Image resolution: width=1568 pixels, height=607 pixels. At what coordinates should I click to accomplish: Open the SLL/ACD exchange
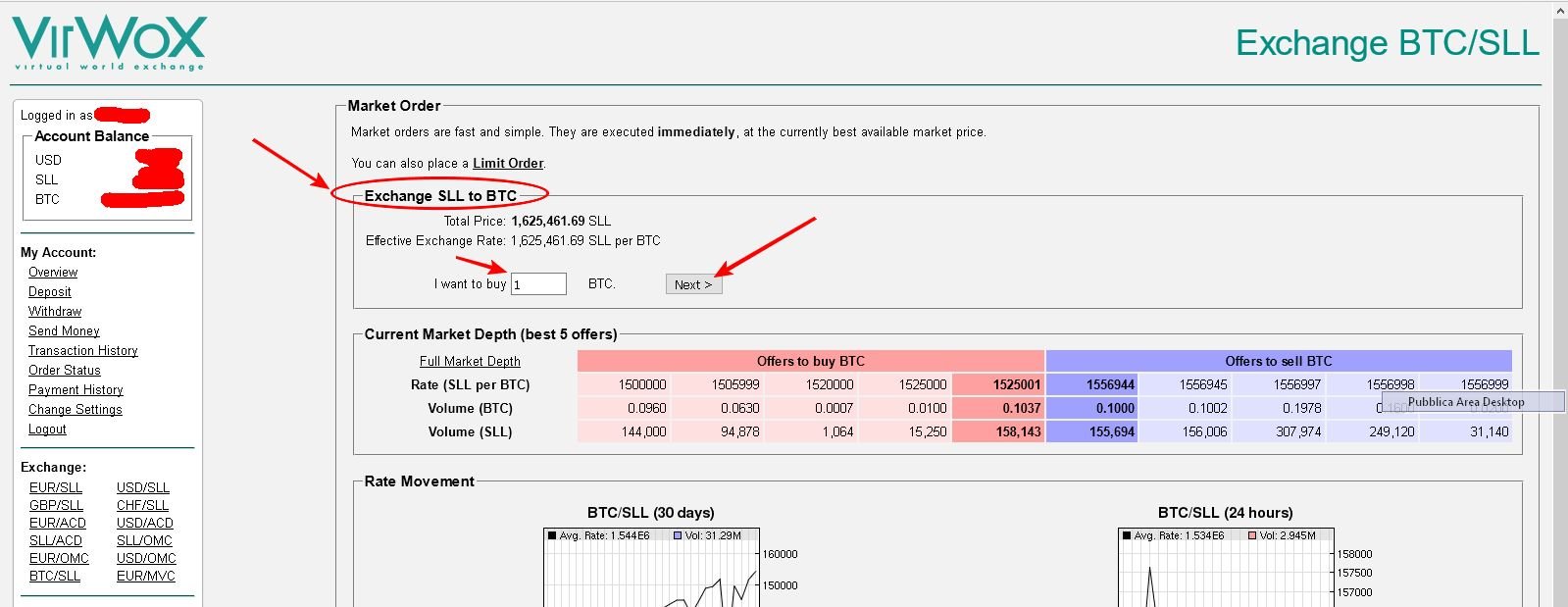[56, 540]
